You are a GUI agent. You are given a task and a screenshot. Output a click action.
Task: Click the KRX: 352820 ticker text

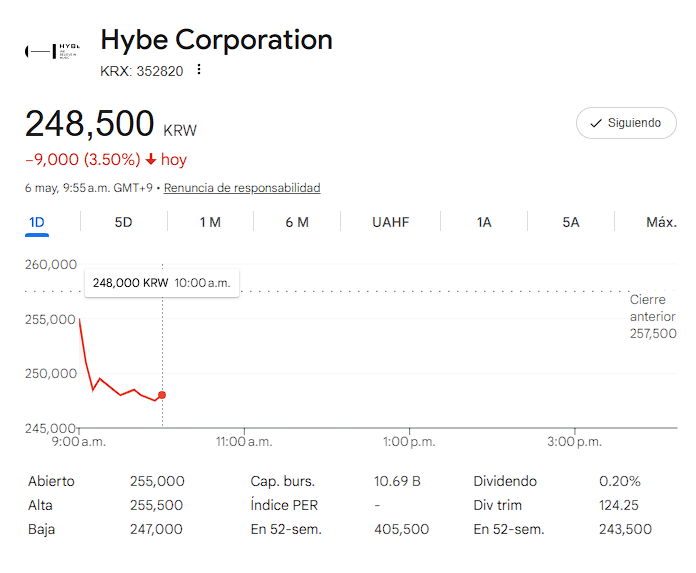pyautogui.click(x=142, y=71)
